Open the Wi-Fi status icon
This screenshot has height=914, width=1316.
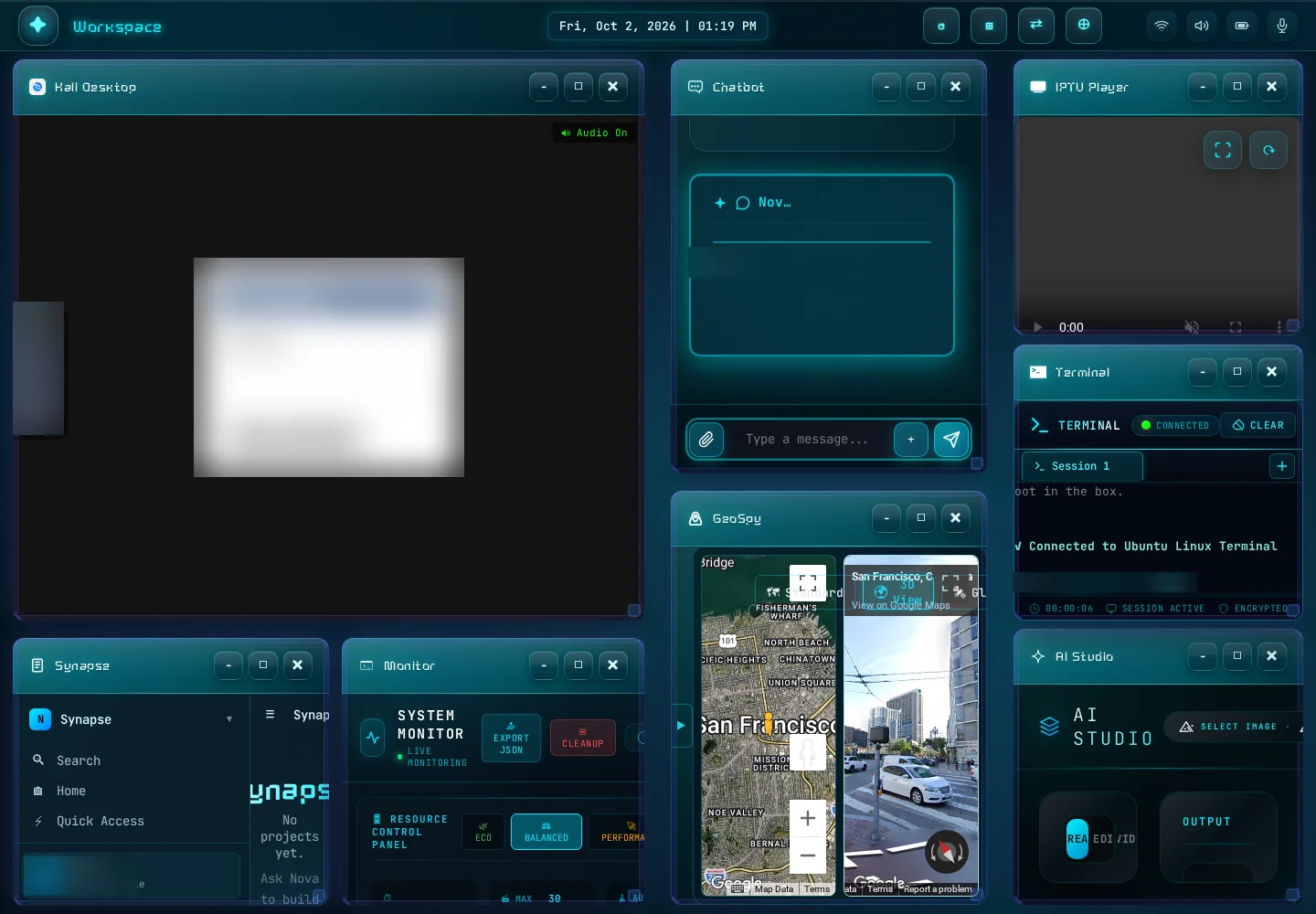point(1162,26)
